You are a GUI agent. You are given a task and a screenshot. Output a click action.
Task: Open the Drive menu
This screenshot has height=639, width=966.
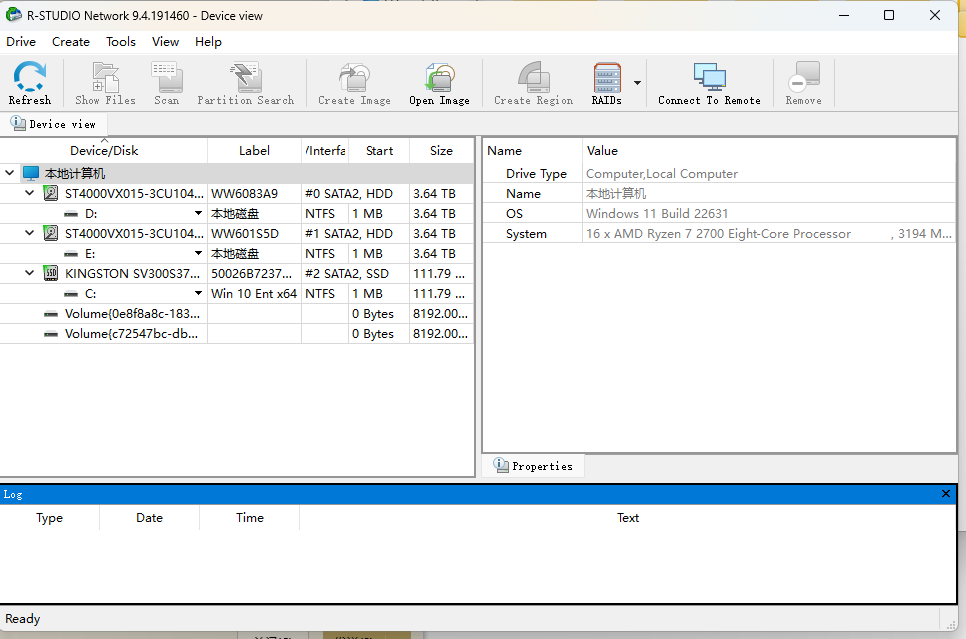21,41
